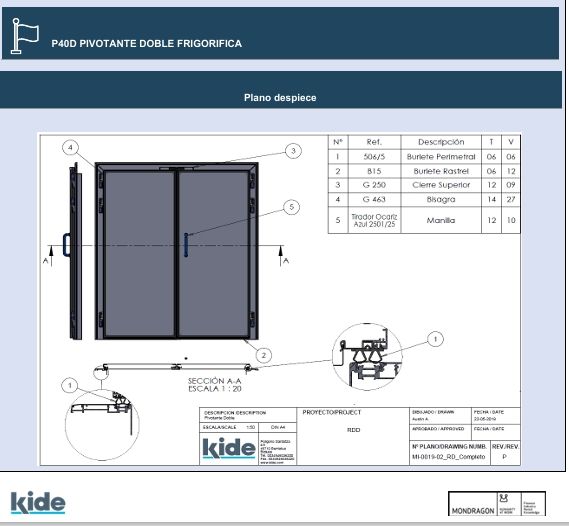Click the '14' value in the Bisagra row
Screen dimensions: 569x526
click(491, 199)
